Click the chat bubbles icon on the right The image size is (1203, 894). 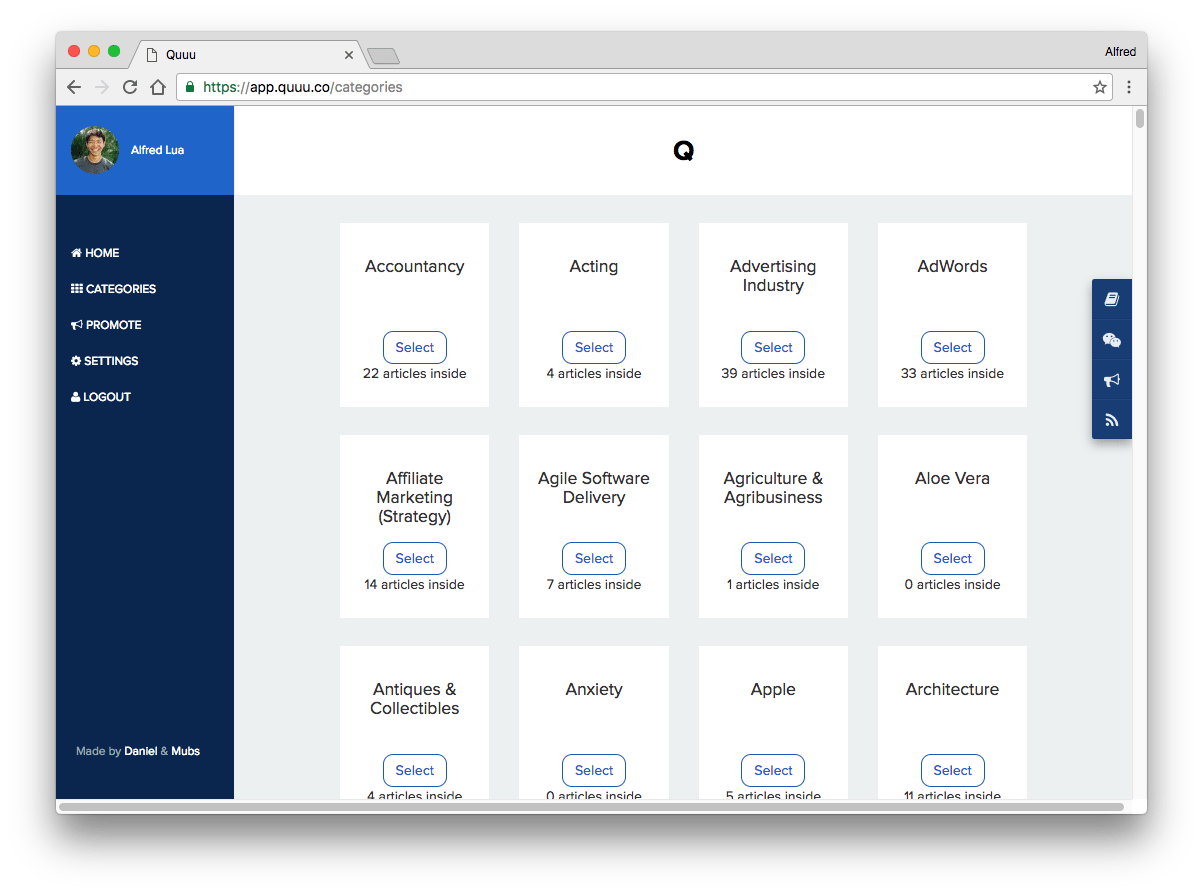[1111, 339]
